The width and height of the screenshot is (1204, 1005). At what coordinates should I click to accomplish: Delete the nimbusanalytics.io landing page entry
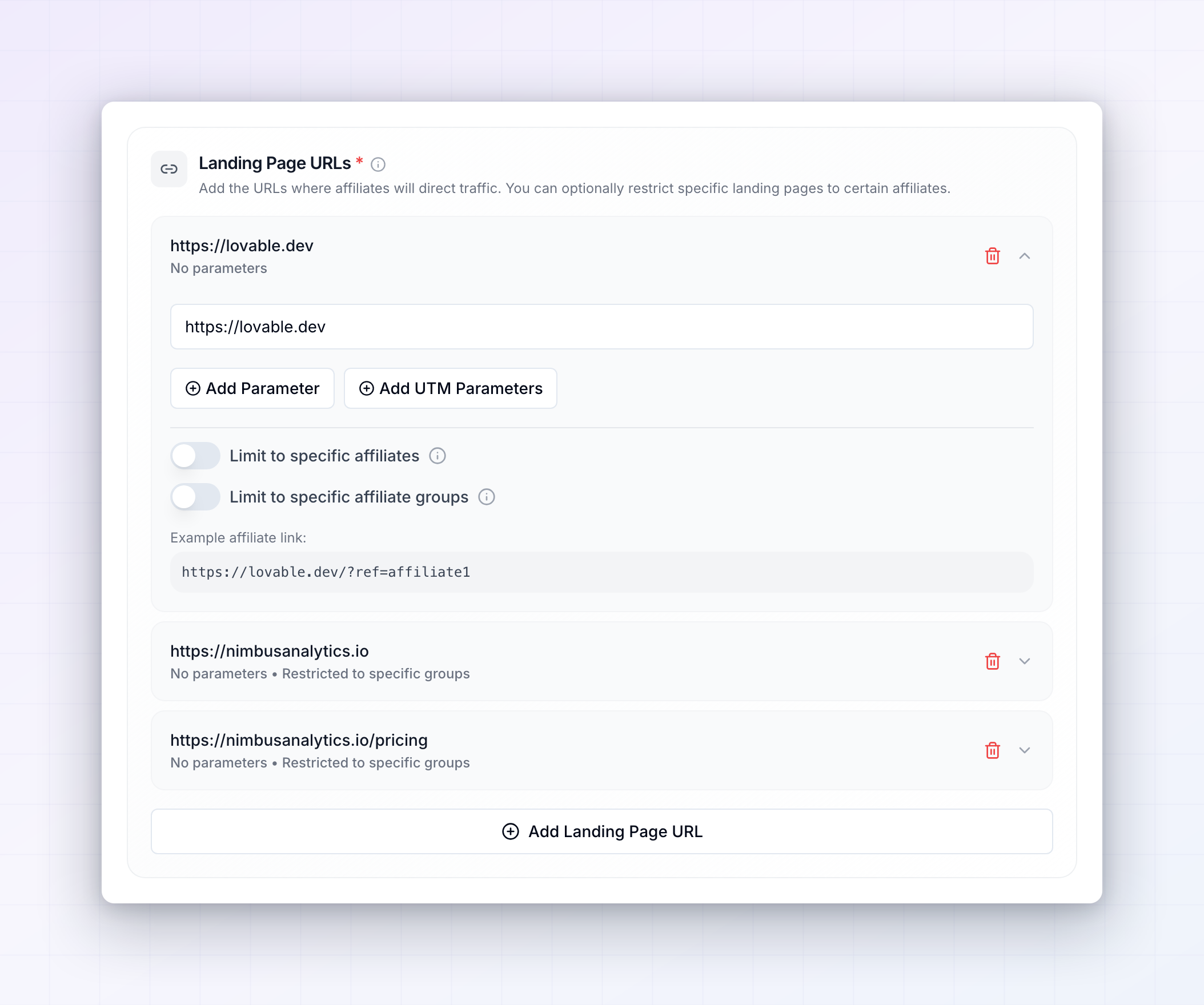[993, 661]
